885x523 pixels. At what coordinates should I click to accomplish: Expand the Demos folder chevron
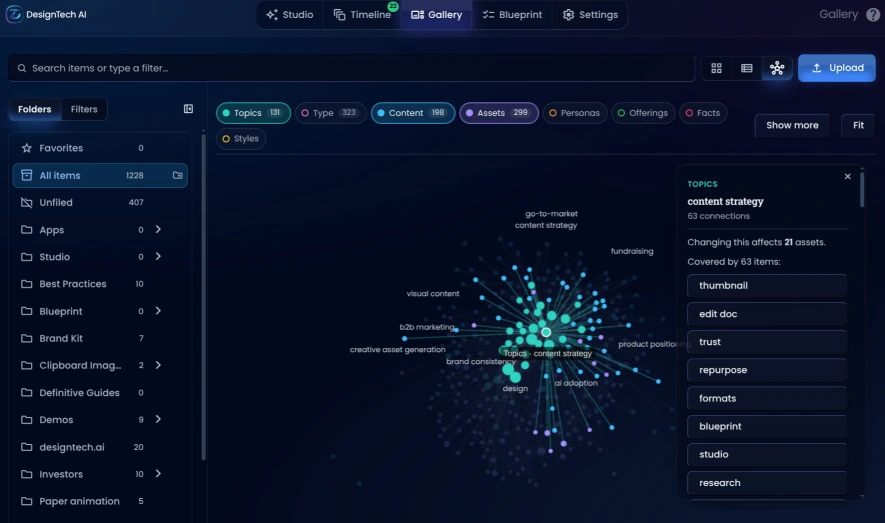click(158, 419)
